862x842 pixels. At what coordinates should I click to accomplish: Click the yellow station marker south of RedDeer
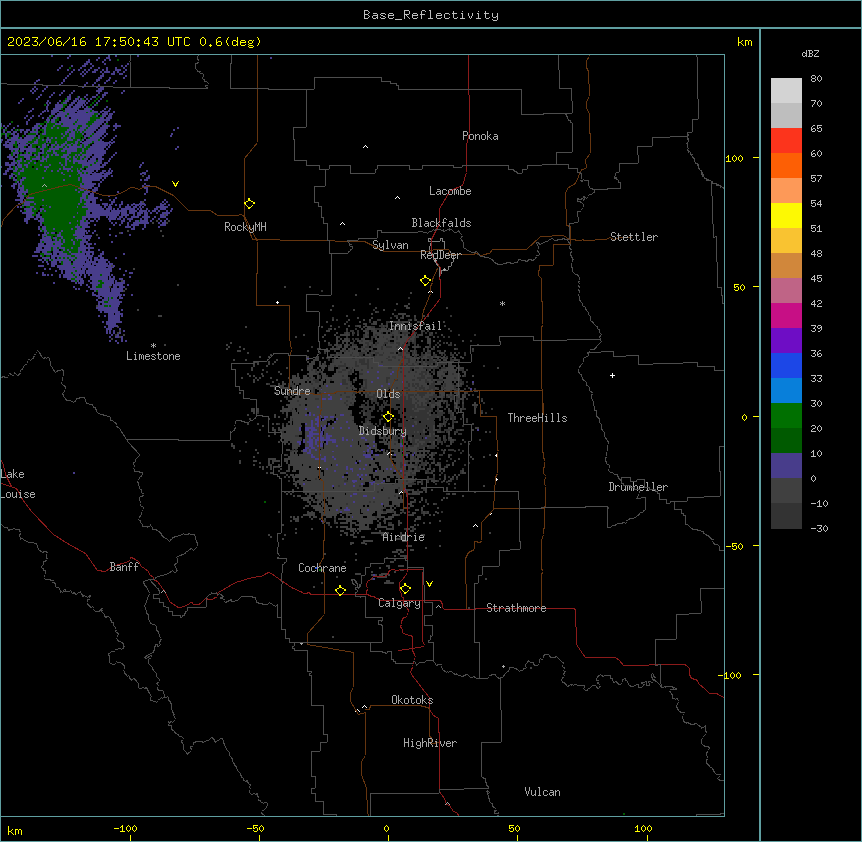(425, 280)
